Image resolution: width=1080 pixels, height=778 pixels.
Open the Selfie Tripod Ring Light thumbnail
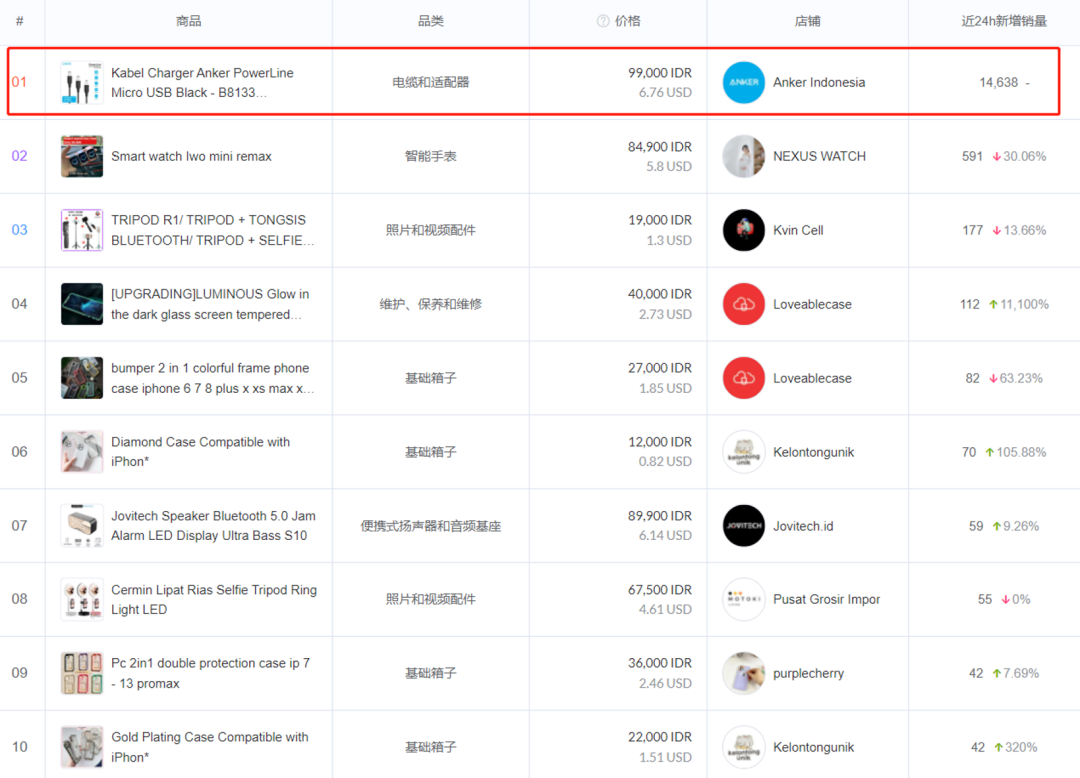(82, 599)
